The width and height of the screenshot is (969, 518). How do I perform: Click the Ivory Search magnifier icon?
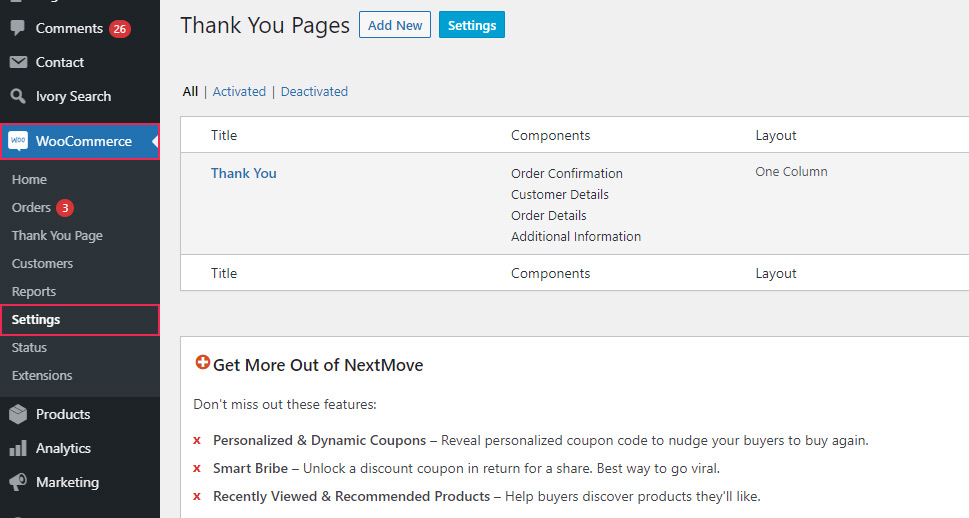coord(18,96)
